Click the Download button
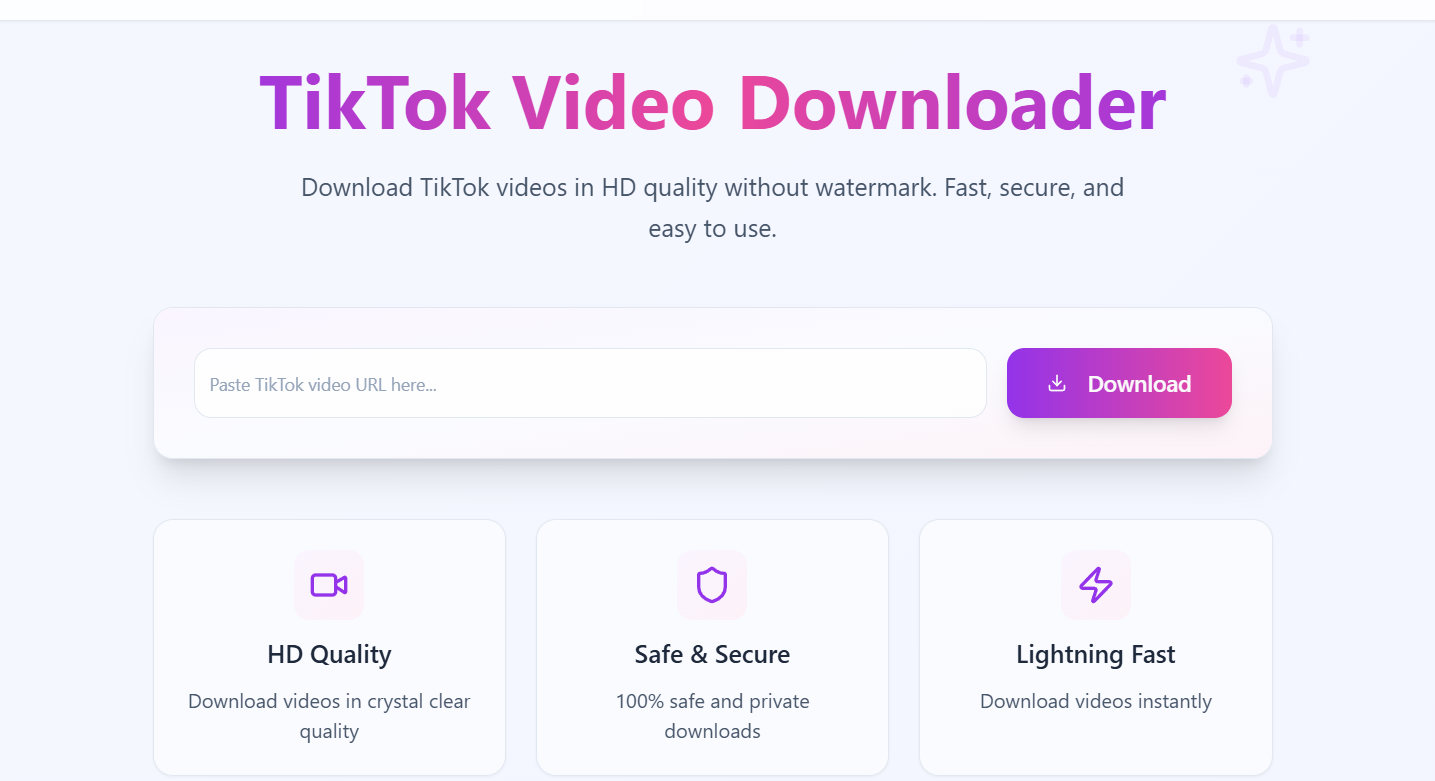The height and width of the screenshot is (781, 1435). pos(1119,383)
